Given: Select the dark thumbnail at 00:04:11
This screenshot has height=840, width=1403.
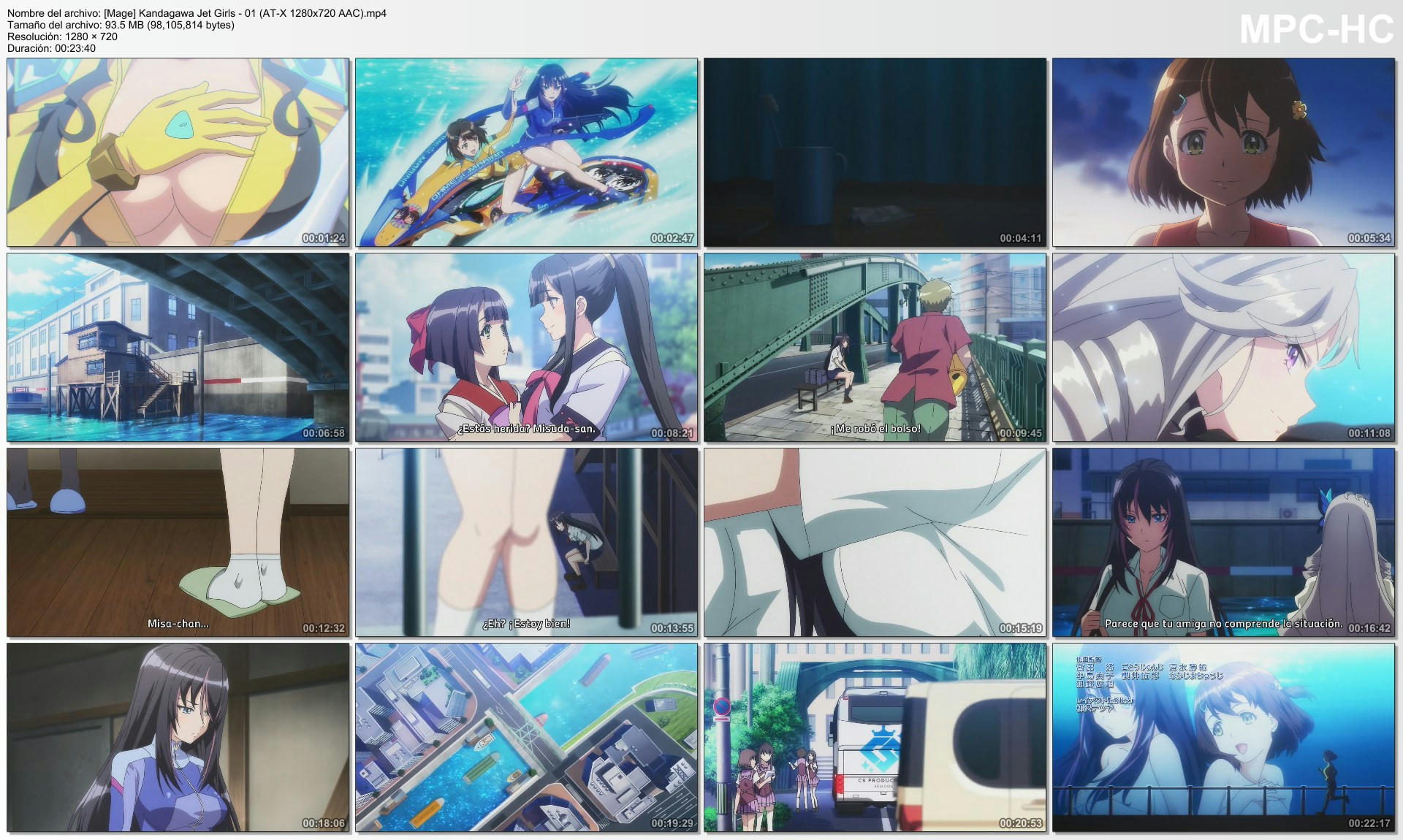Looking at the screenshot, I should [x=875, y=153].
